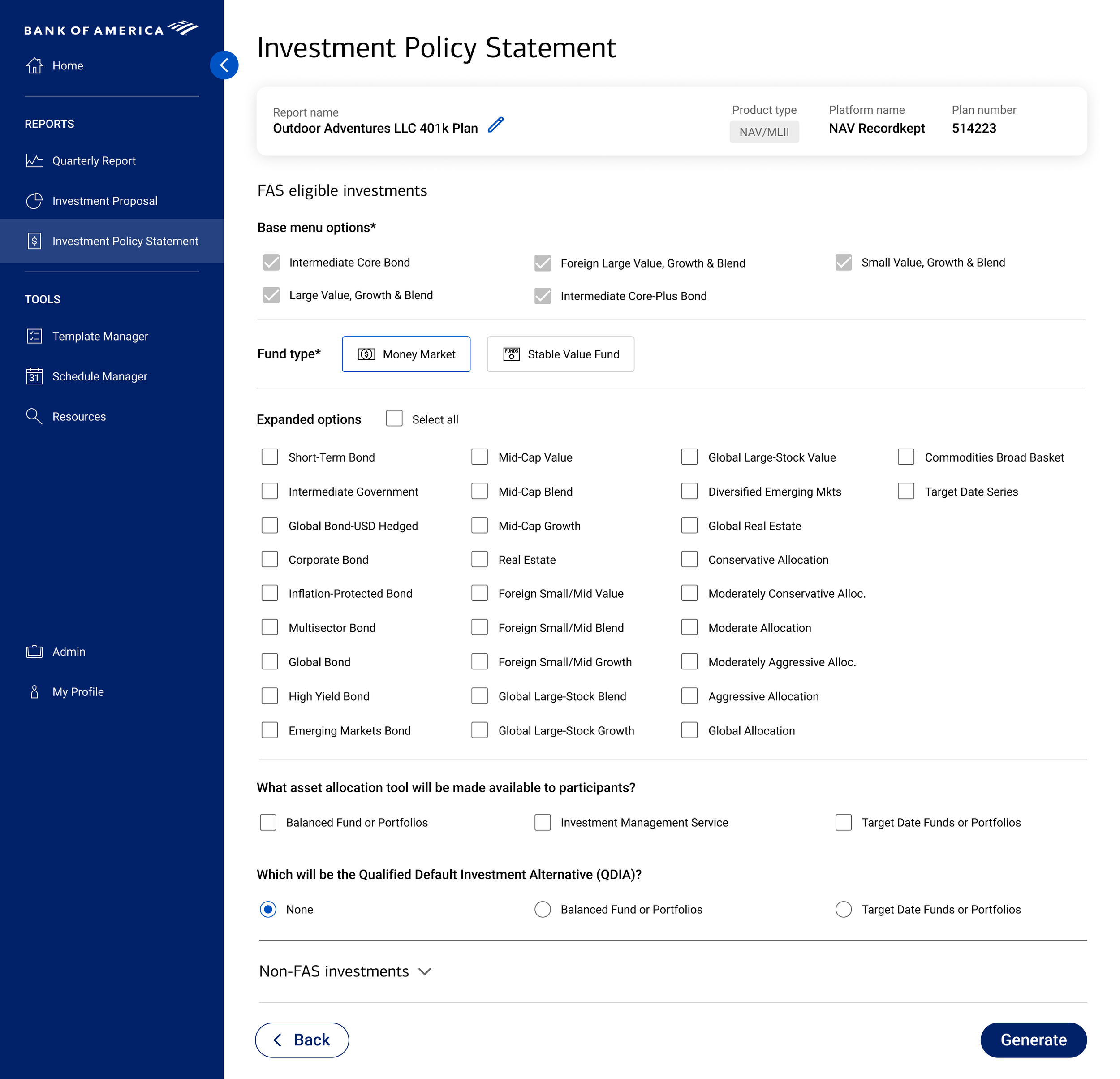Click the Quarterly Report chart icon
Image resolution: width=1120 pixels, height=1079 pixels.
(35, 160)
